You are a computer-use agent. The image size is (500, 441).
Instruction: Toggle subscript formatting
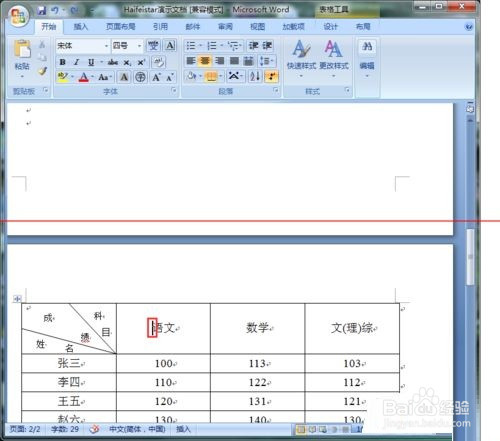pos(127,62)
